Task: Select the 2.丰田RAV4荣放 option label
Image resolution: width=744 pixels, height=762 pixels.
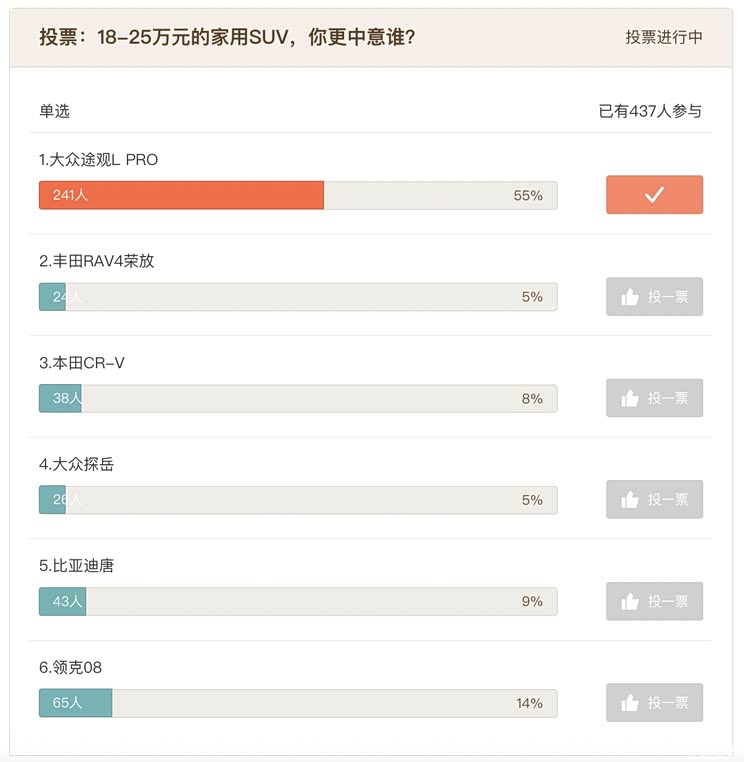Action: click(97, 261)
